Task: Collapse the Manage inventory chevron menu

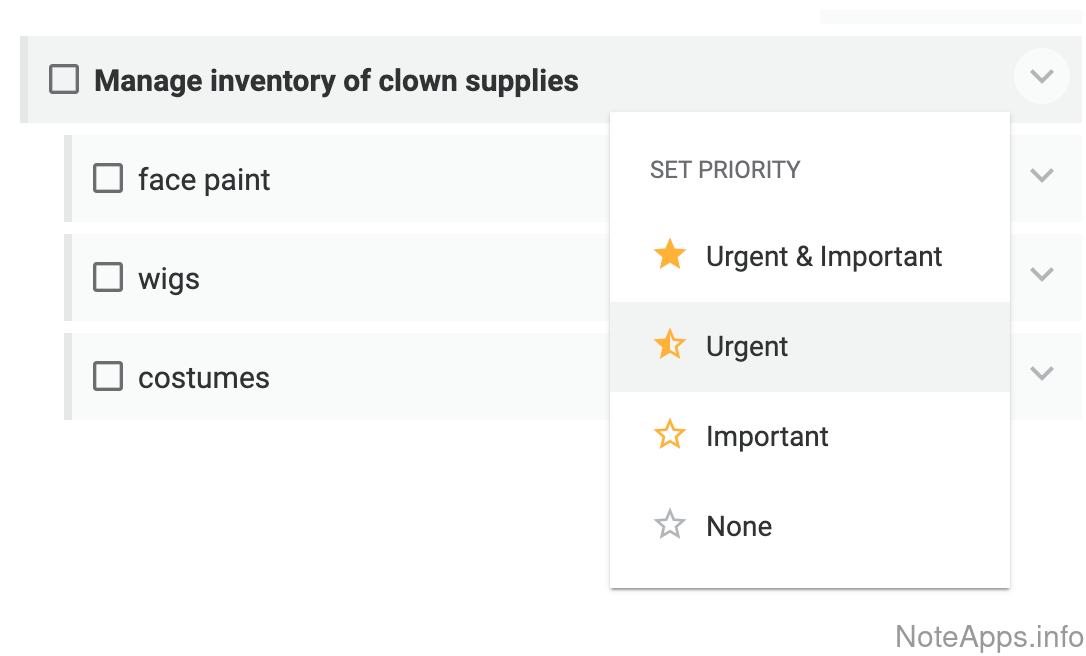Action: pos(1042,76)
